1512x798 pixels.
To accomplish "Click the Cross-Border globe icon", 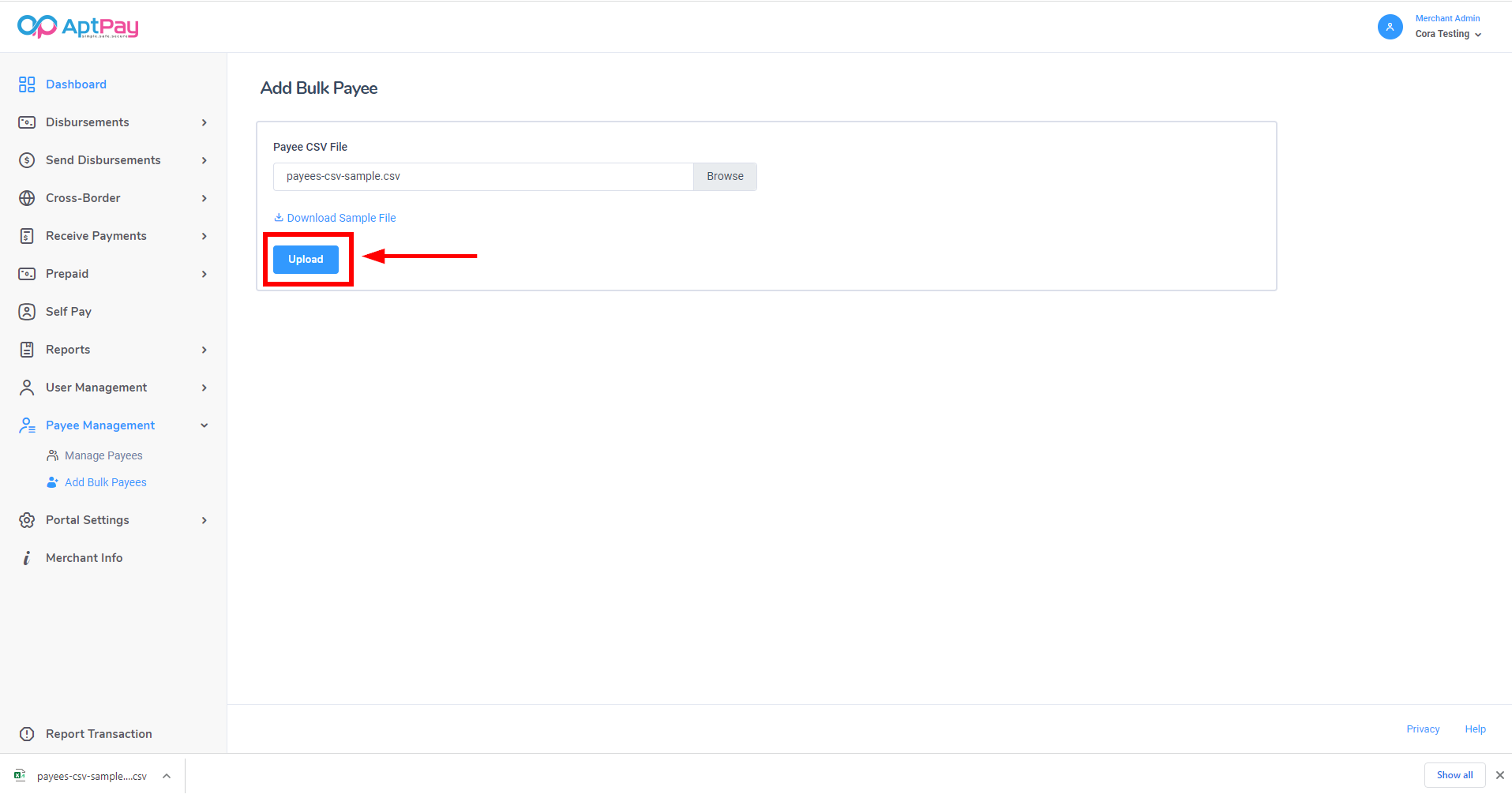I will tap(27, 198).
